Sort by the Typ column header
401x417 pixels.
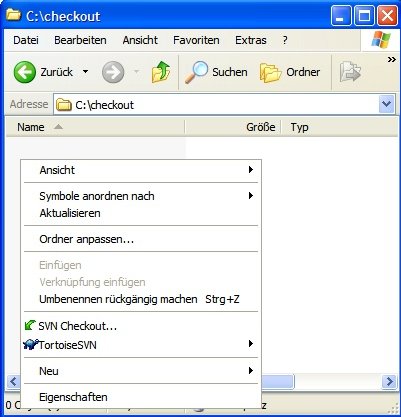tap(339, 127)
